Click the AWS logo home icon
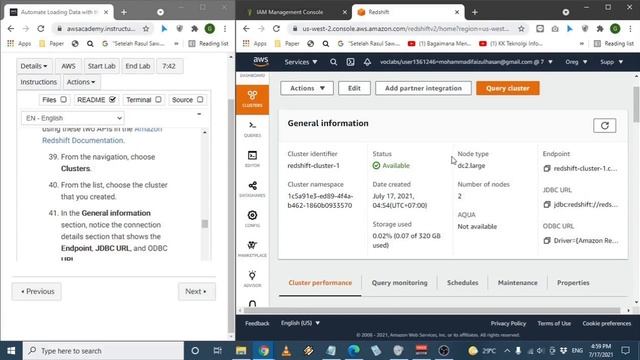 point(260,62)
